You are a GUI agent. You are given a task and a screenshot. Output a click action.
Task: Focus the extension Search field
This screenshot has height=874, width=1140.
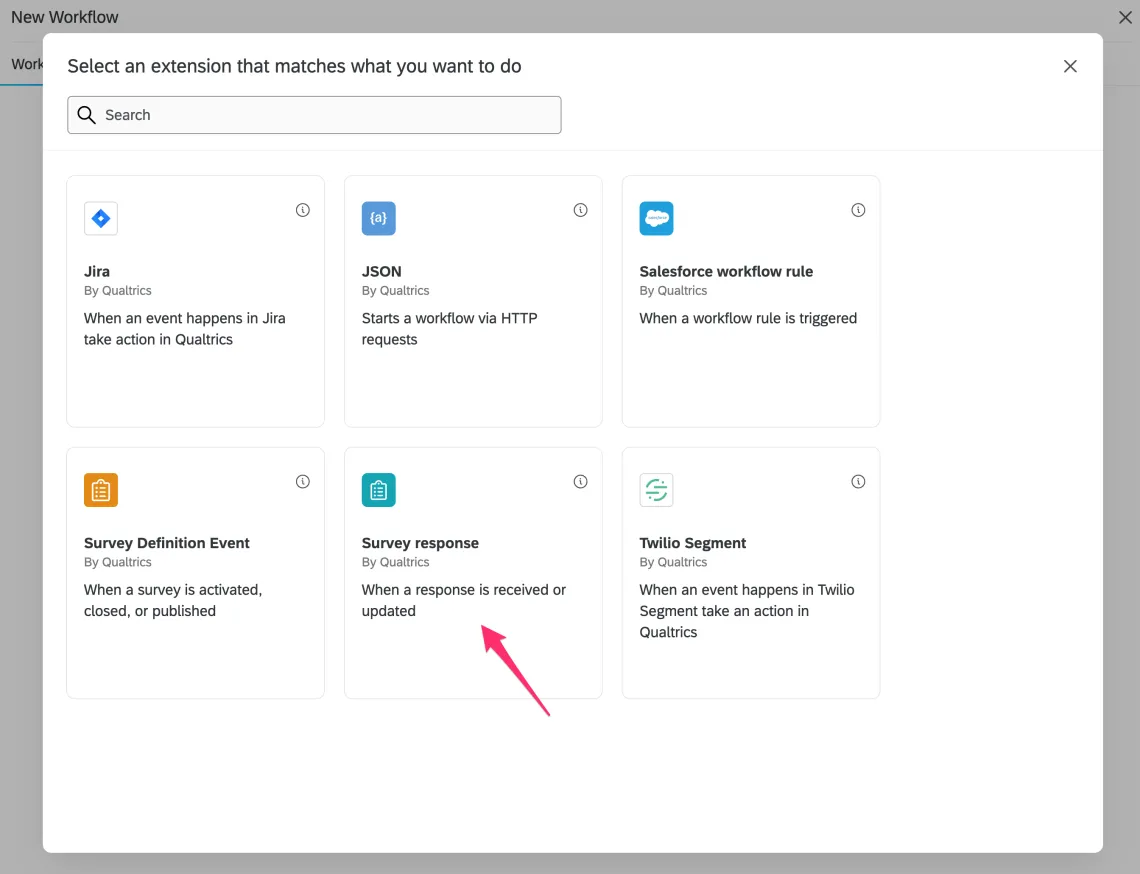coord(314,115)
